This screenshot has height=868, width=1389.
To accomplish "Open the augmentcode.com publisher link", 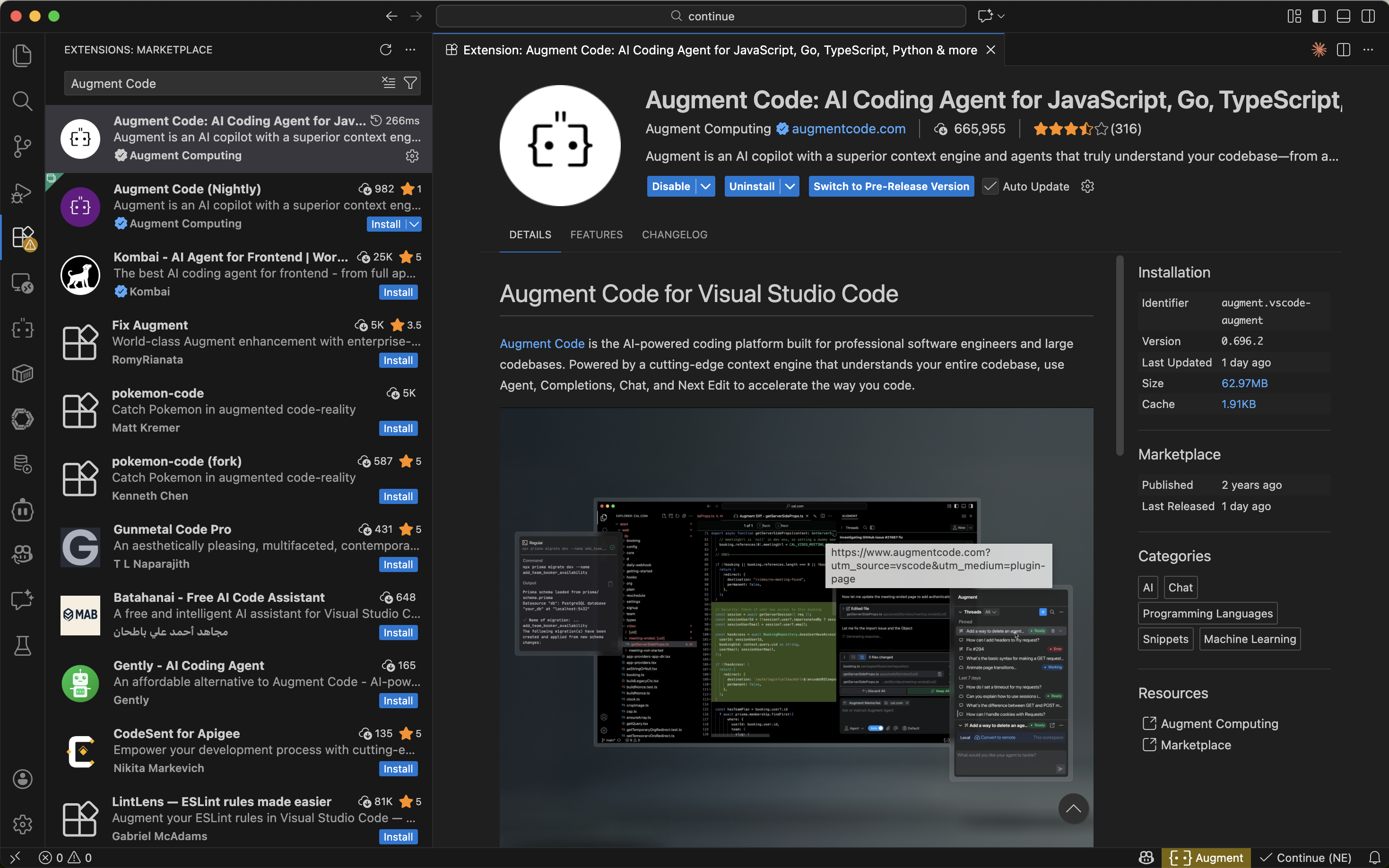I will pyautogui.click(x=848, y=129).
